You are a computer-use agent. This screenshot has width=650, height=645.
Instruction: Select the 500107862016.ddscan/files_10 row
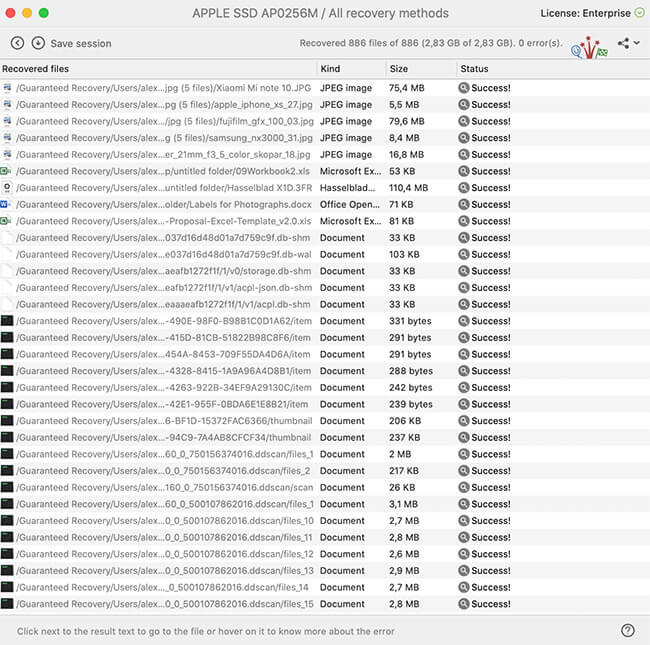click(x=325, y=521)
